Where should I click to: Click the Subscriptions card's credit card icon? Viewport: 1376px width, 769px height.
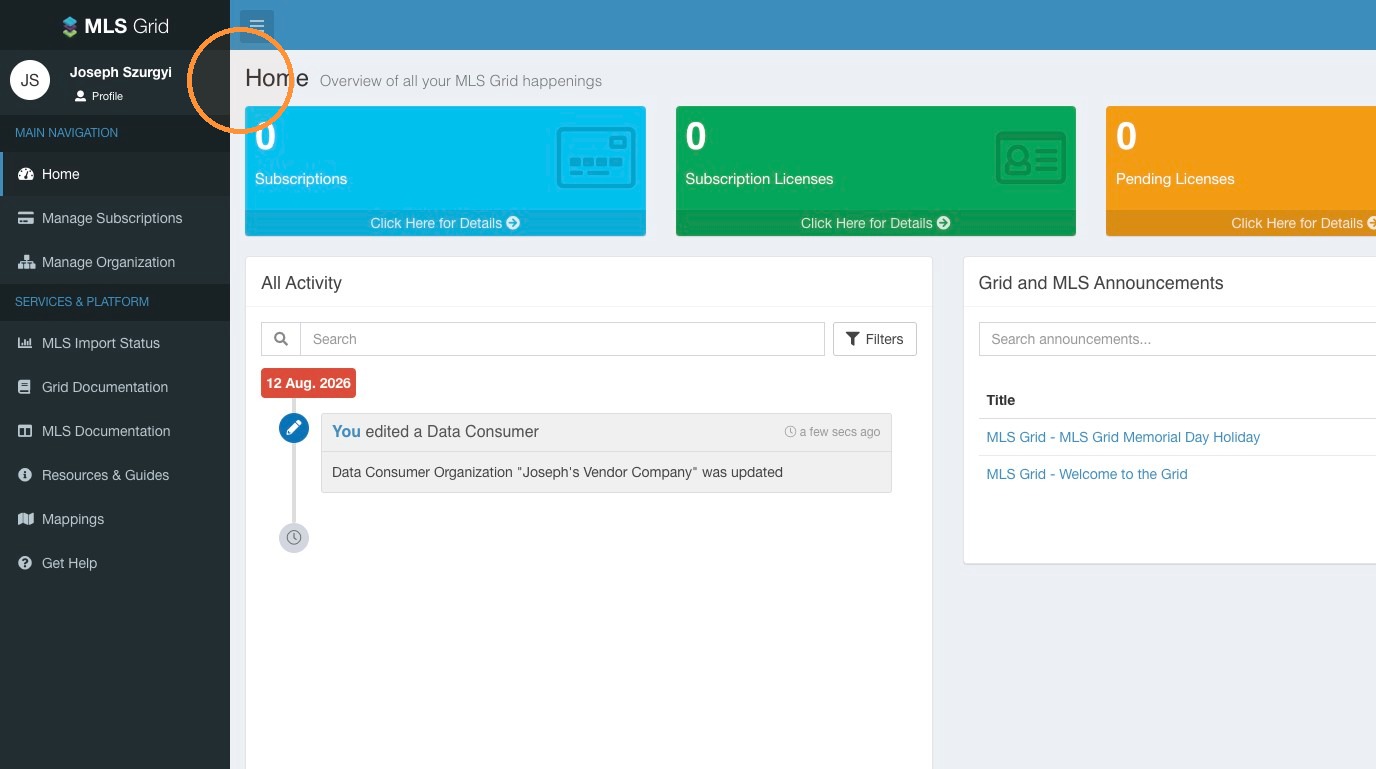(596, 157)
